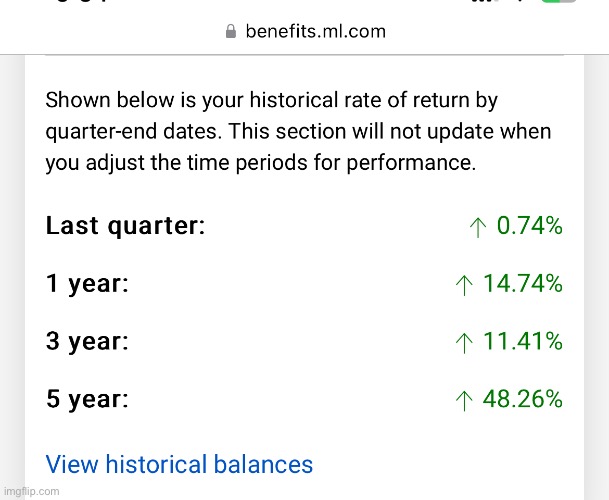Click the 0.74% return value
This screenshot has width=609, height=500.
pos(529,227)
